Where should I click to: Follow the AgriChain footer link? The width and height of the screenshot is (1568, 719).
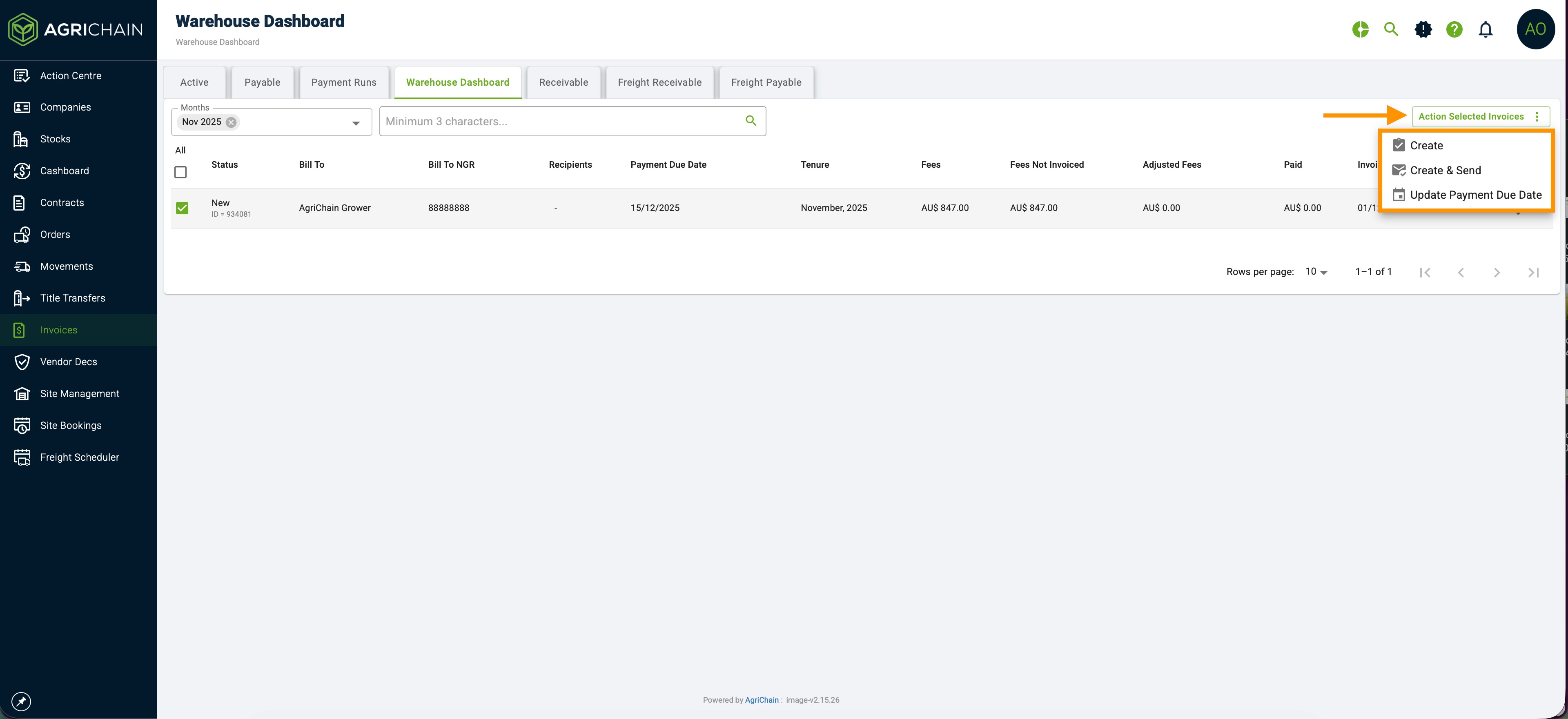click(x=761, y=700)
